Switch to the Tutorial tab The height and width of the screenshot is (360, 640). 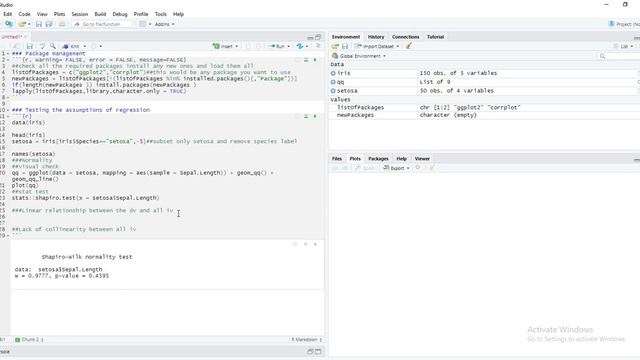[x=435, y=37]
